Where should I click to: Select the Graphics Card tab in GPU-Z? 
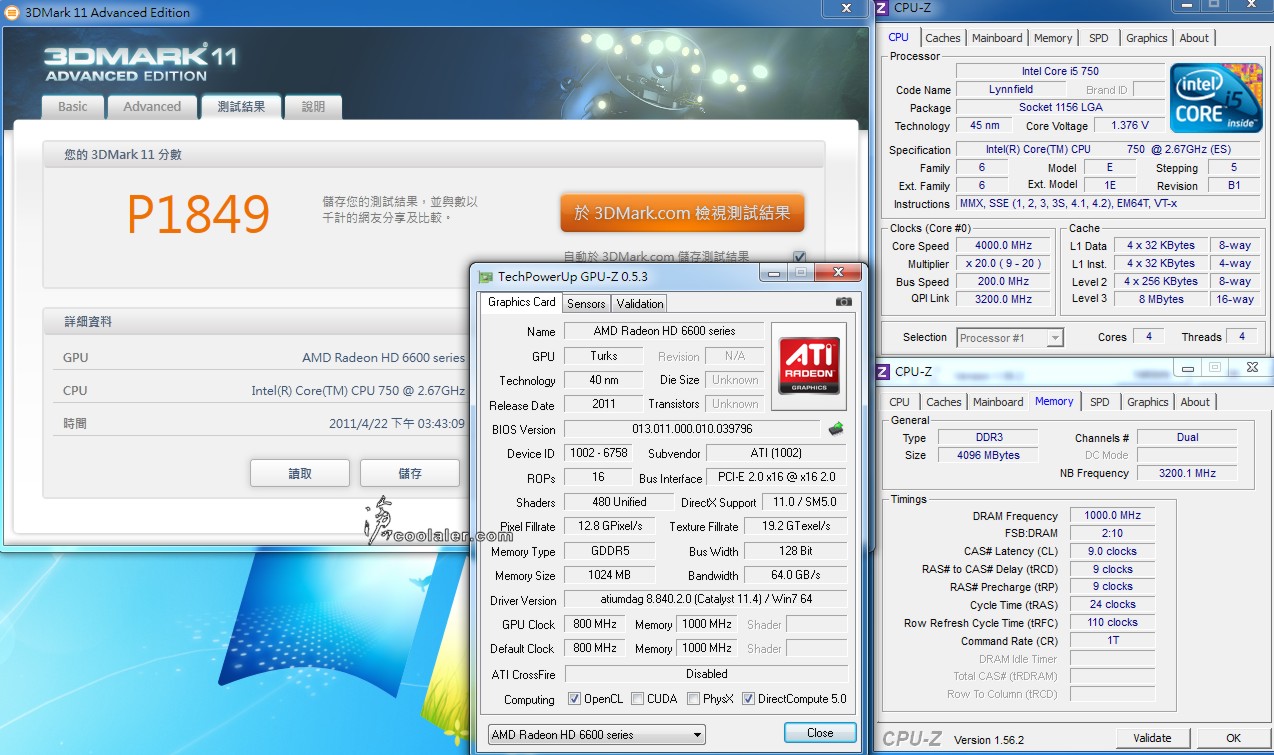click(522, 302)
